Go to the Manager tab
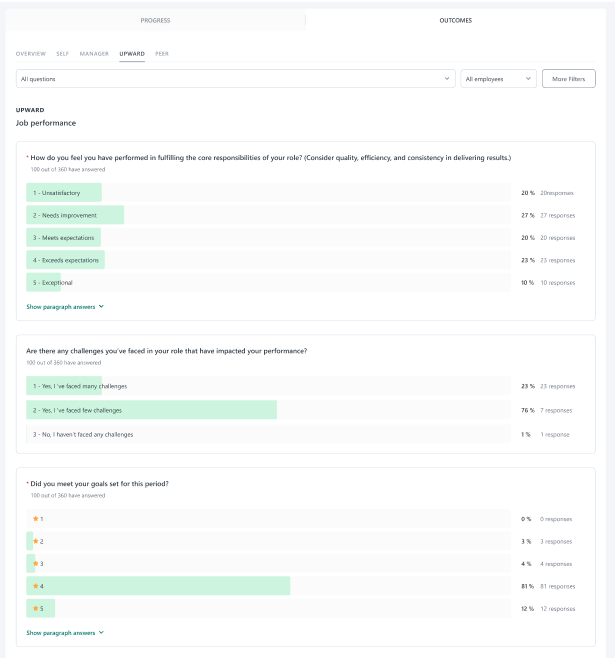Image resolution: width=615 pixels, height=658 pixels. [94, 53]
